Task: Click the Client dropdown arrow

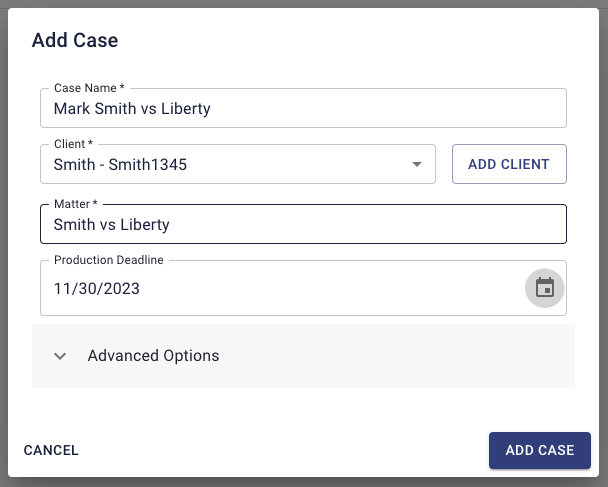Action: 417,165
